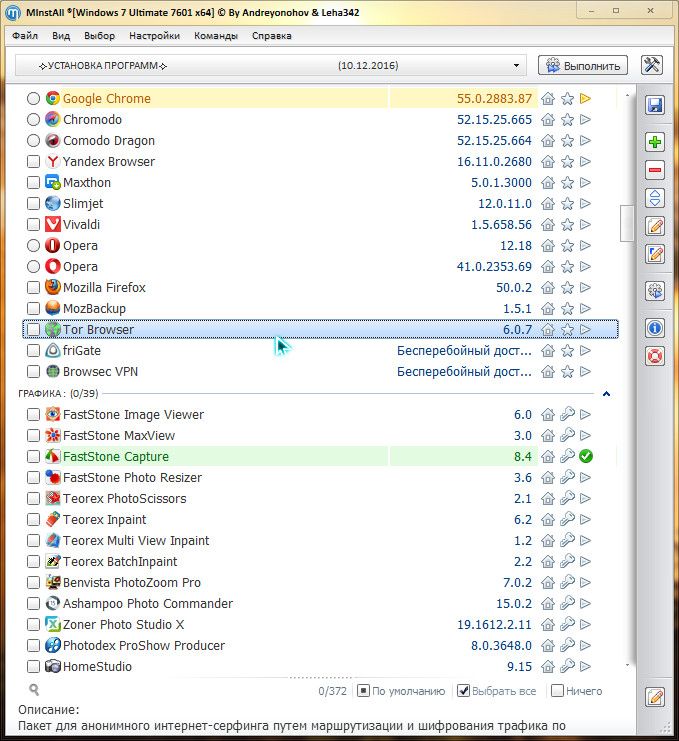Select the MozBackup list entry

[320, 309]
